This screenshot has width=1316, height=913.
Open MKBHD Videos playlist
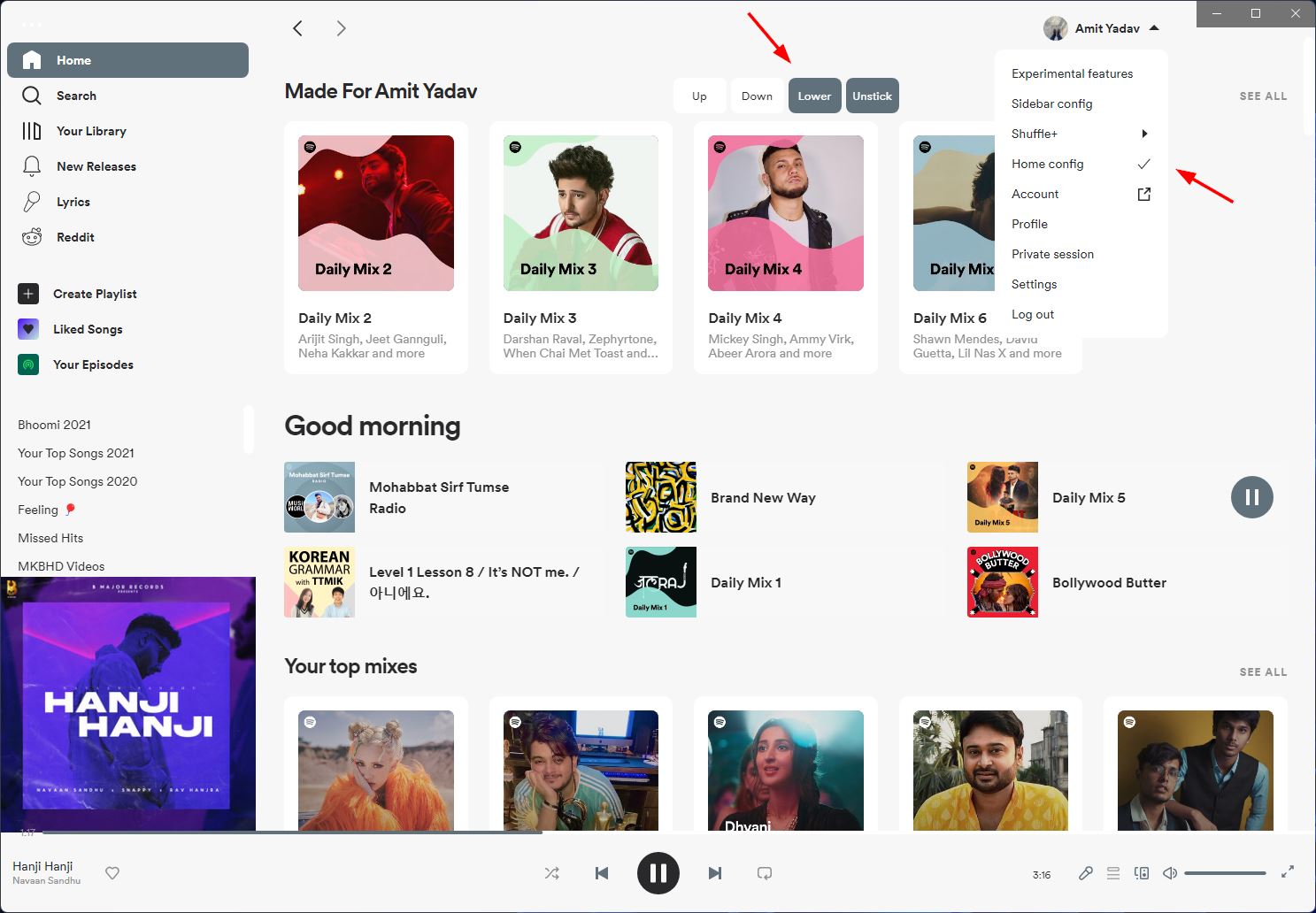click(x=61, y=566)
